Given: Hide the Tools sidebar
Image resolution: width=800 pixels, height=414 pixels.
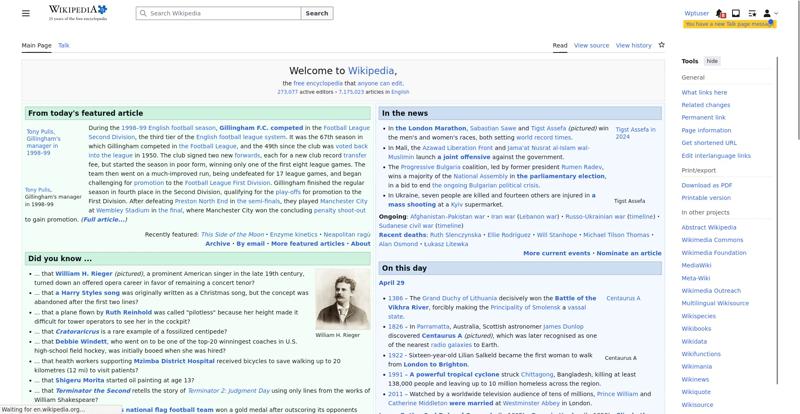Looking at the screenshot, I should pyautogui.click(x=712, y=61).
